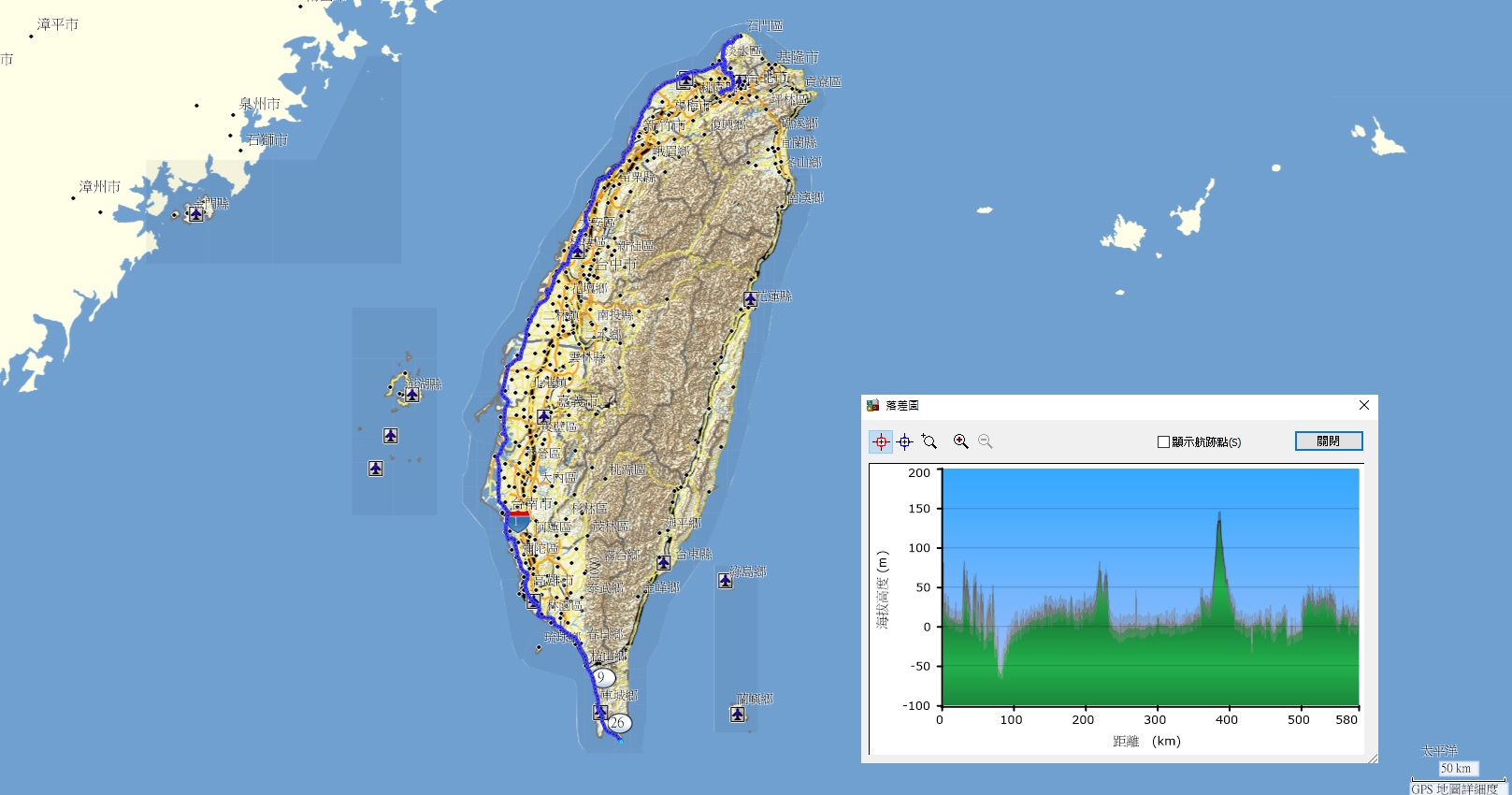This screenshot has height=795, width=1512.
Task: Activate the zoom-to-selection magnifier tool
Action: point(929,441)
